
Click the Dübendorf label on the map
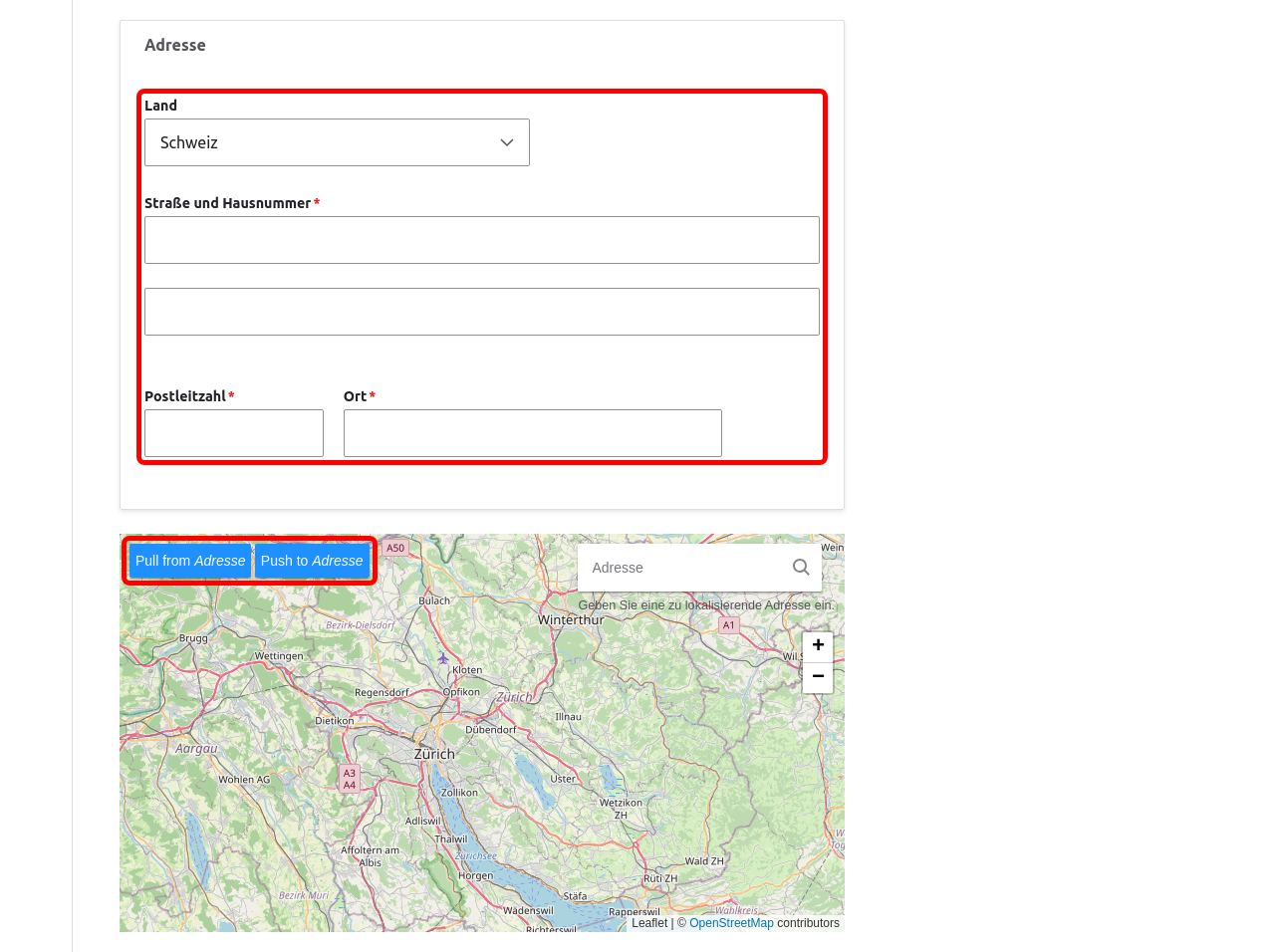[x=491, y=730]
